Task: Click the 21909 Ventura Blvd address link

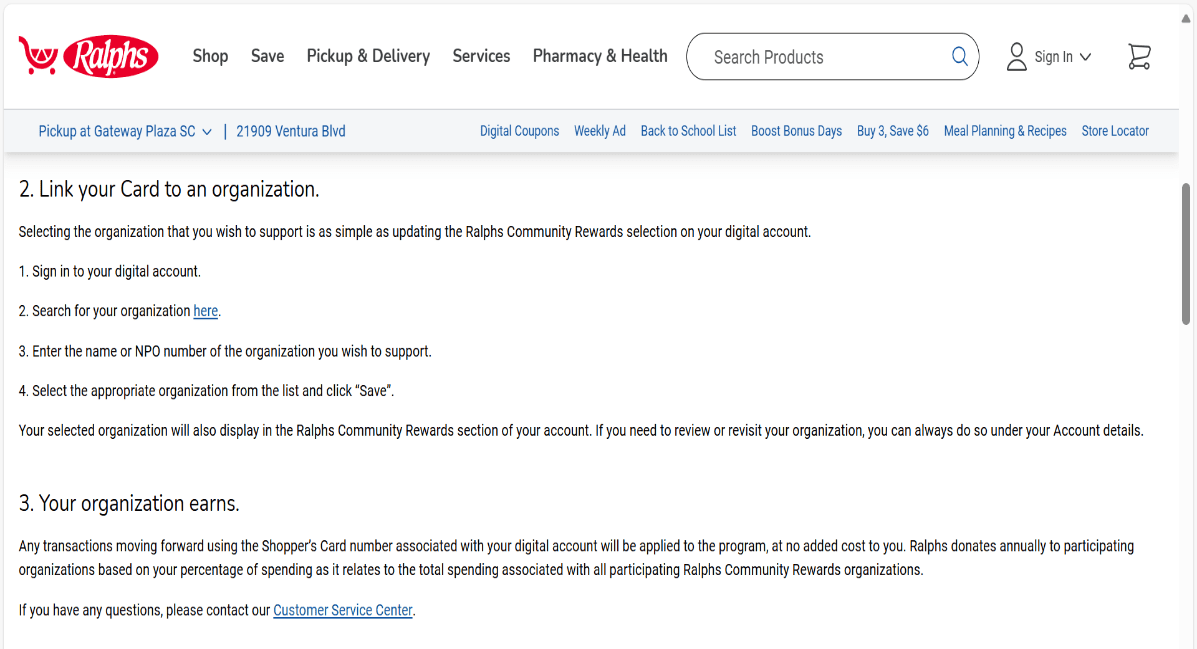Action: [x=291, y=131]
